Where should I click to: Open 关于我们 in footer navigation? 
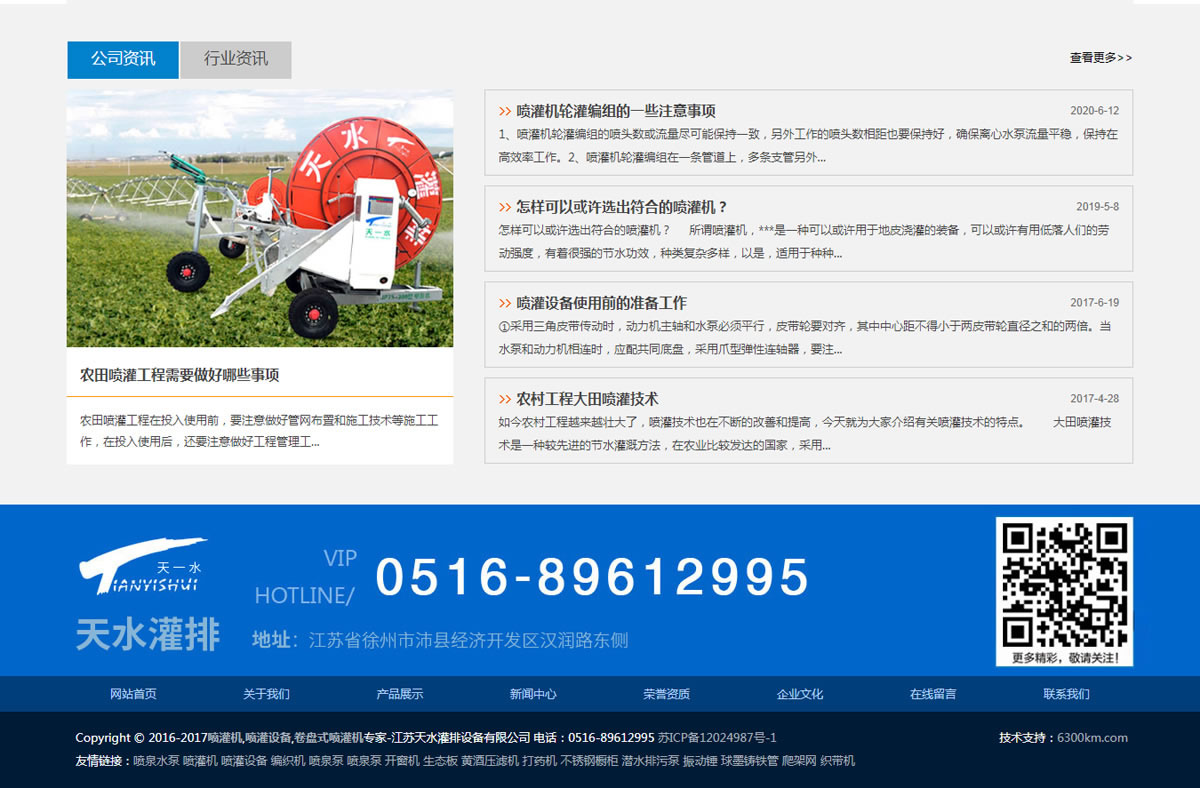[266, 694]
